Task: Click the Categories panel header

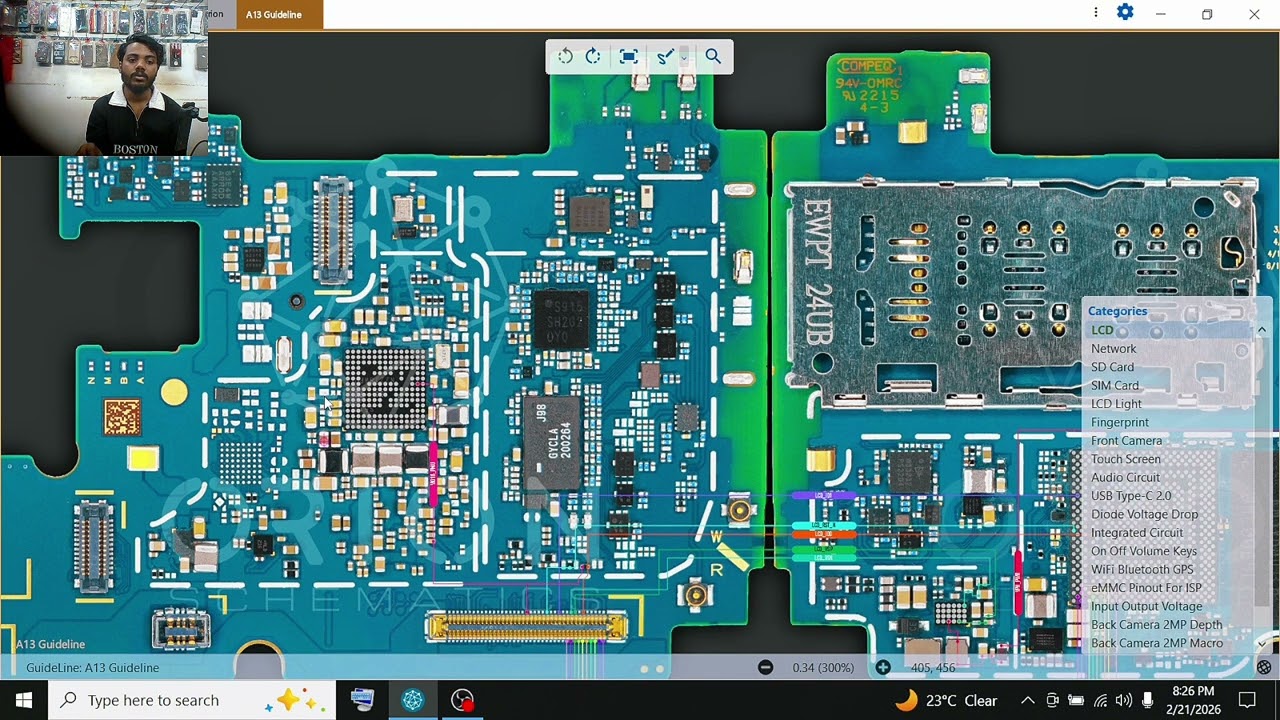Action: [x=1117, y=311]
